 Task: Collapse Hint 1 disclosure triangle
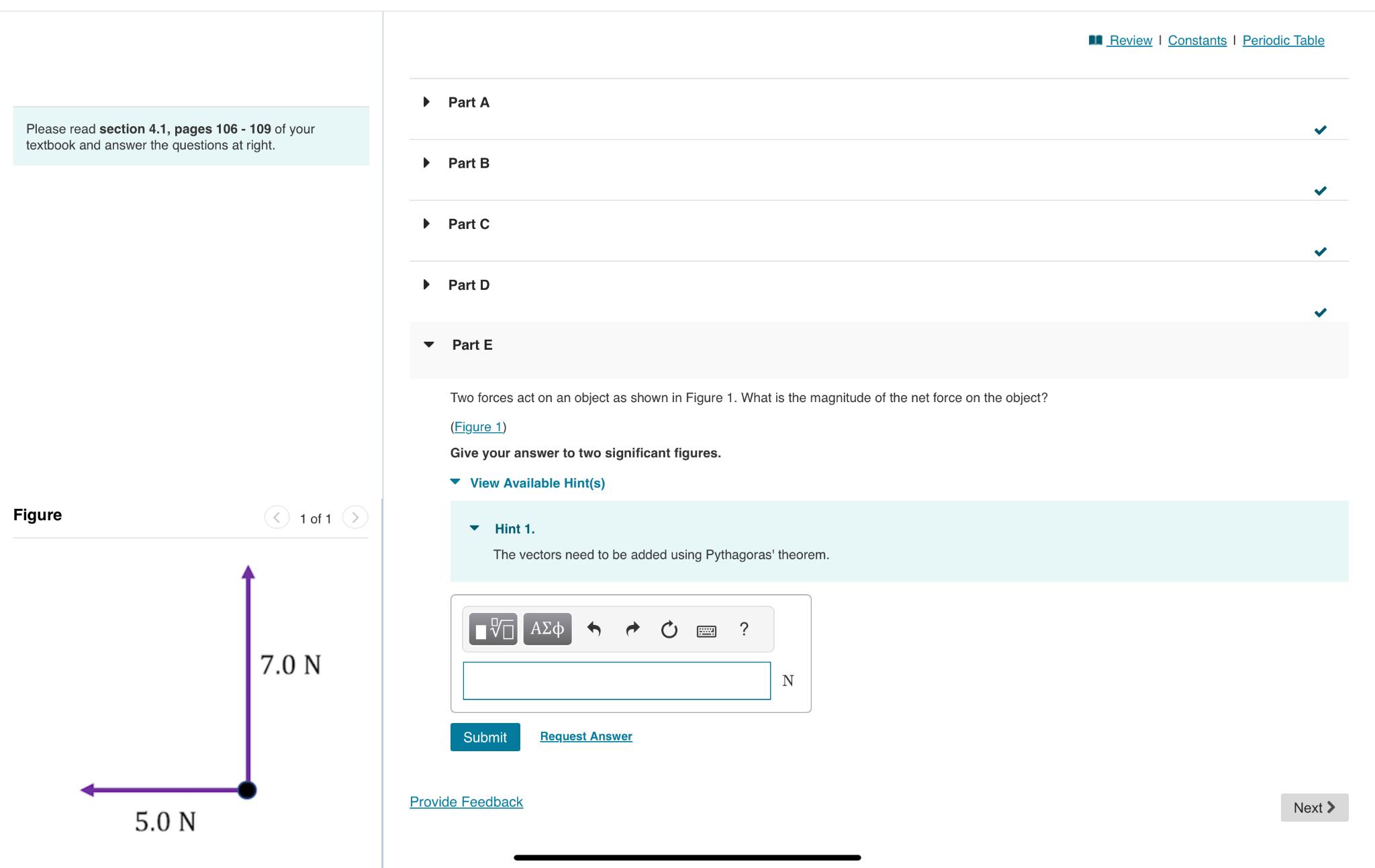[475, 528]
